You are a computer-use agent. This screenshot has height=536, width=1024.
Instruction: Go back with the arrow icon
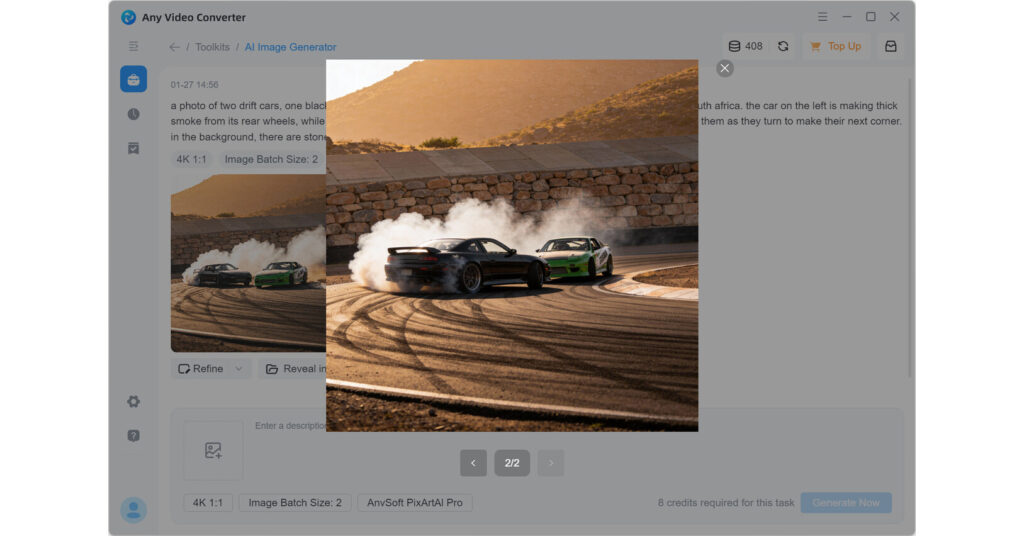(174, 47)
